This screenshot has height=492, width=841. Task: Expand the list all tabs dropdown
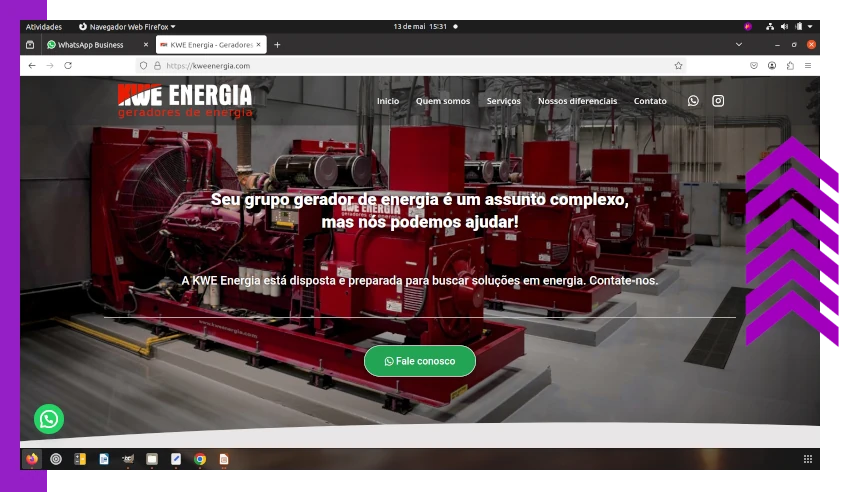click(739, 45)
